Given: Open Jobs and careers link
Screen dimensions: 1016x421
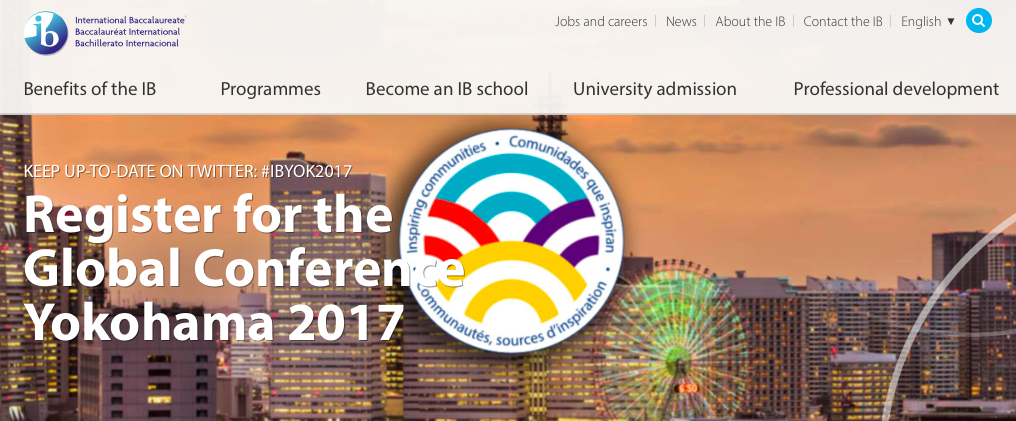Looking at the screenshot, I should (x=601, y=21).
